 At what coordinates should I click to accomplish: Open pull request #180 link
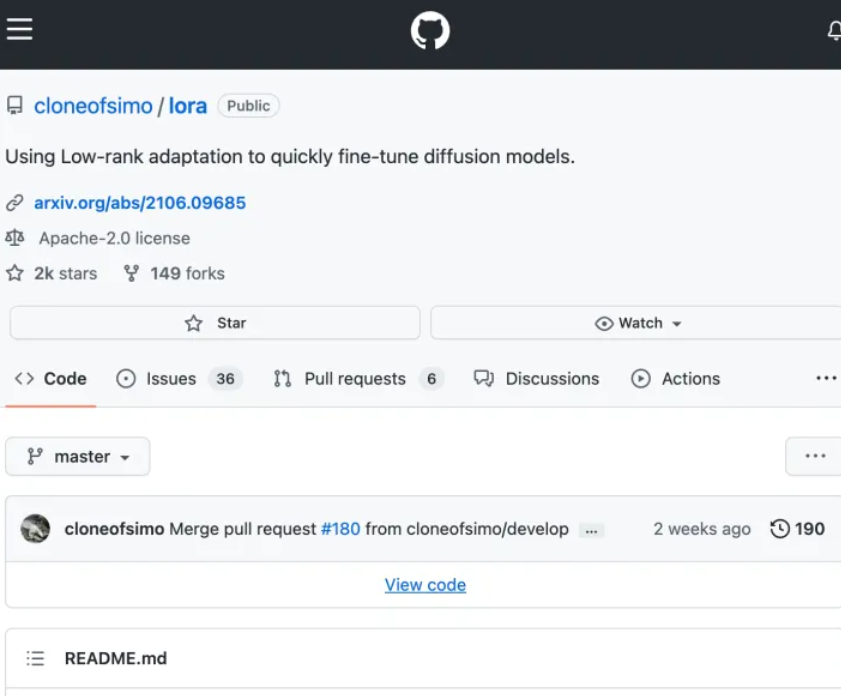click(x=341, y=529)
